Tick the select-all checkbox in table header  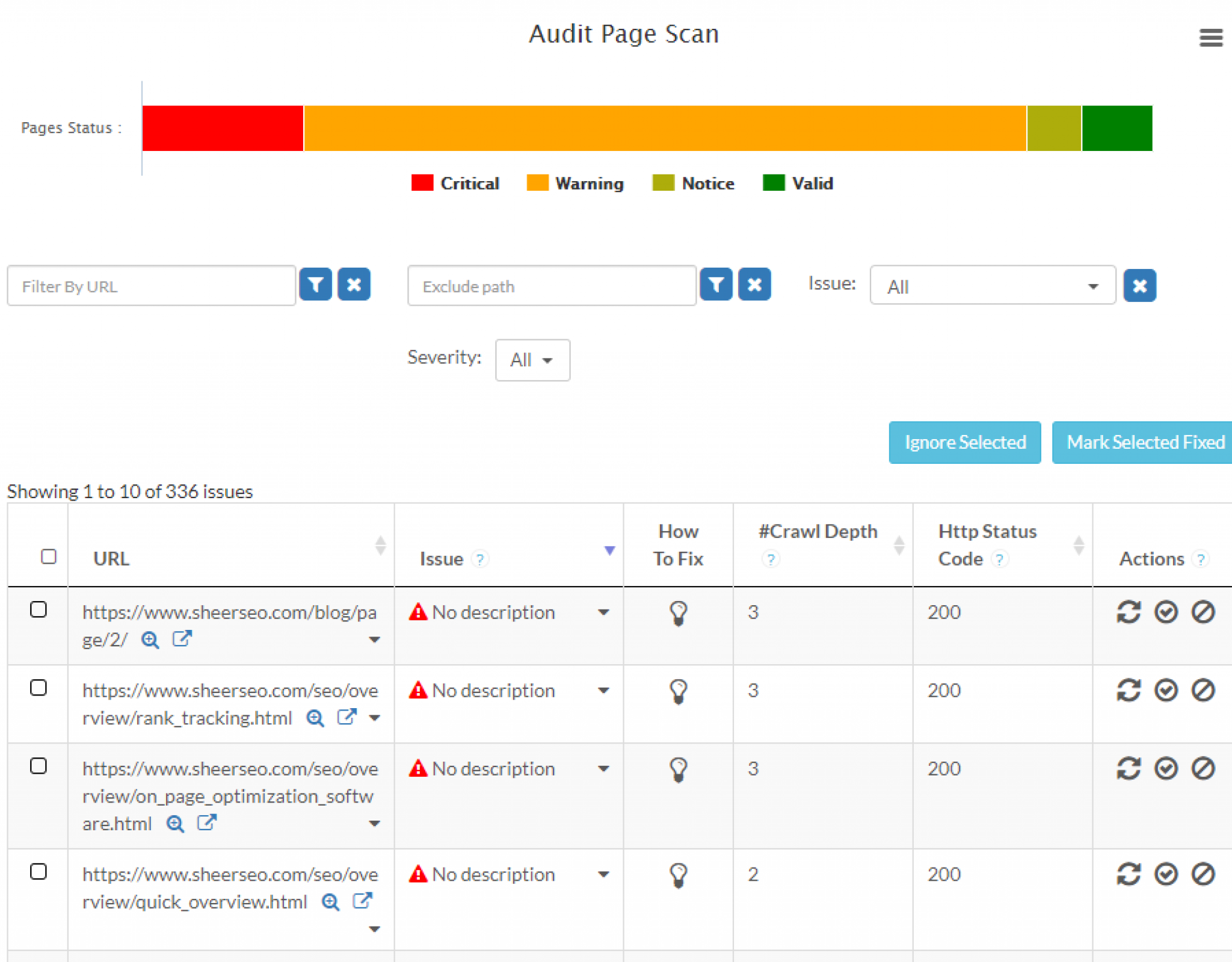pos(49,557)
